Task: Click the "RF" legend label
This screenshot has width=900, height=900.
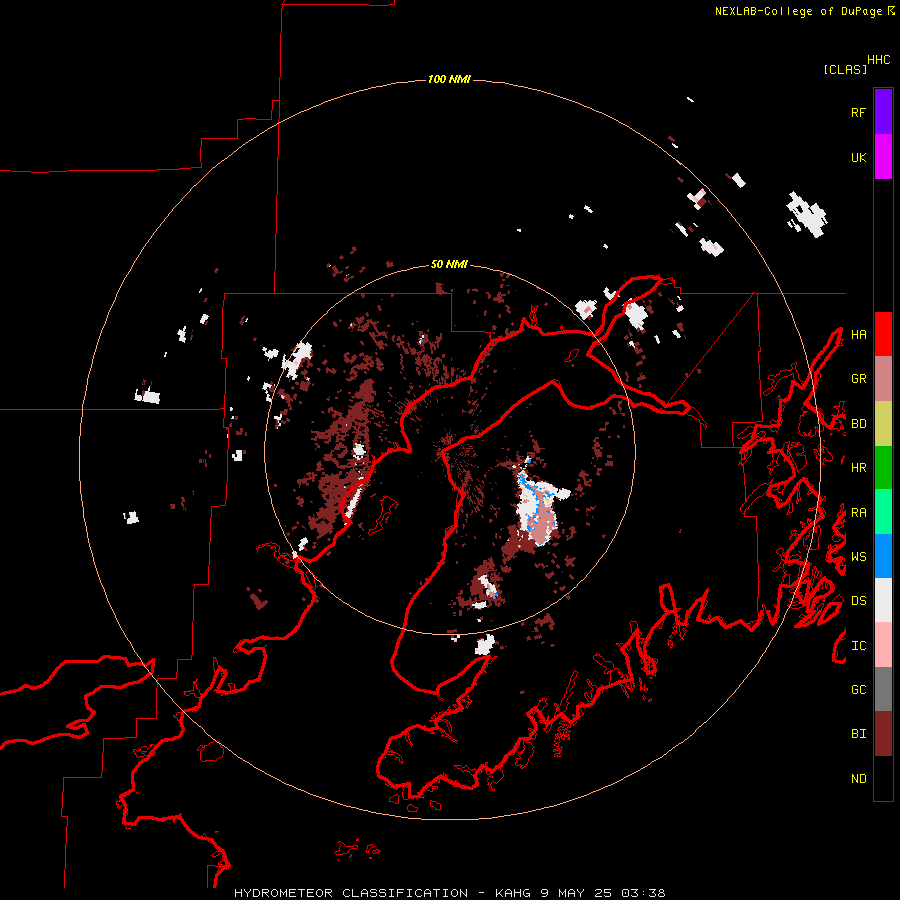Action: 858,112
